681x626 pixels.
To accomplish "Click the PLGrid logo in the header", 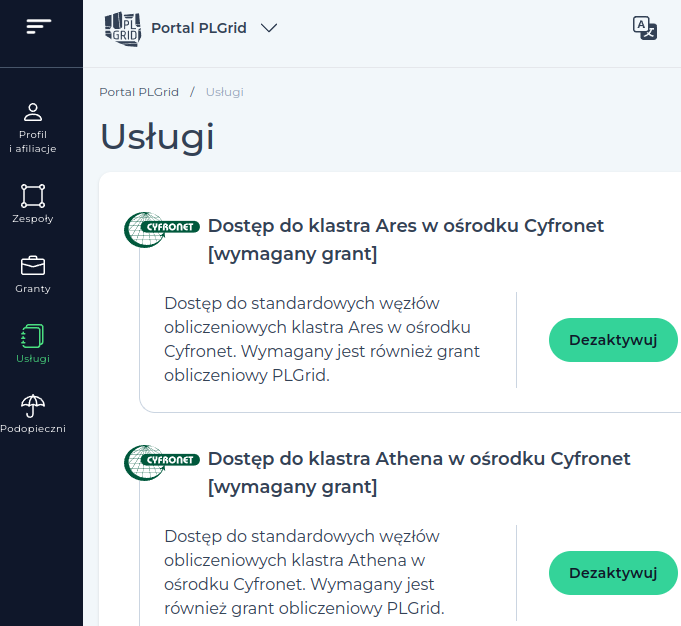I will pos(123,29).
